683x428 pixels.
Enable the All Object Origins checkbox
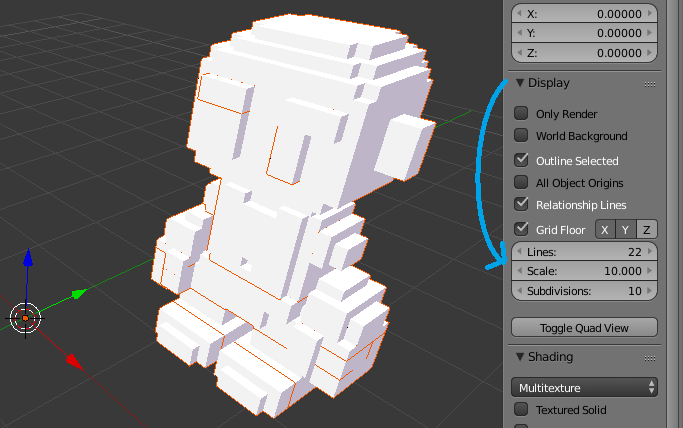pos(521,182)
